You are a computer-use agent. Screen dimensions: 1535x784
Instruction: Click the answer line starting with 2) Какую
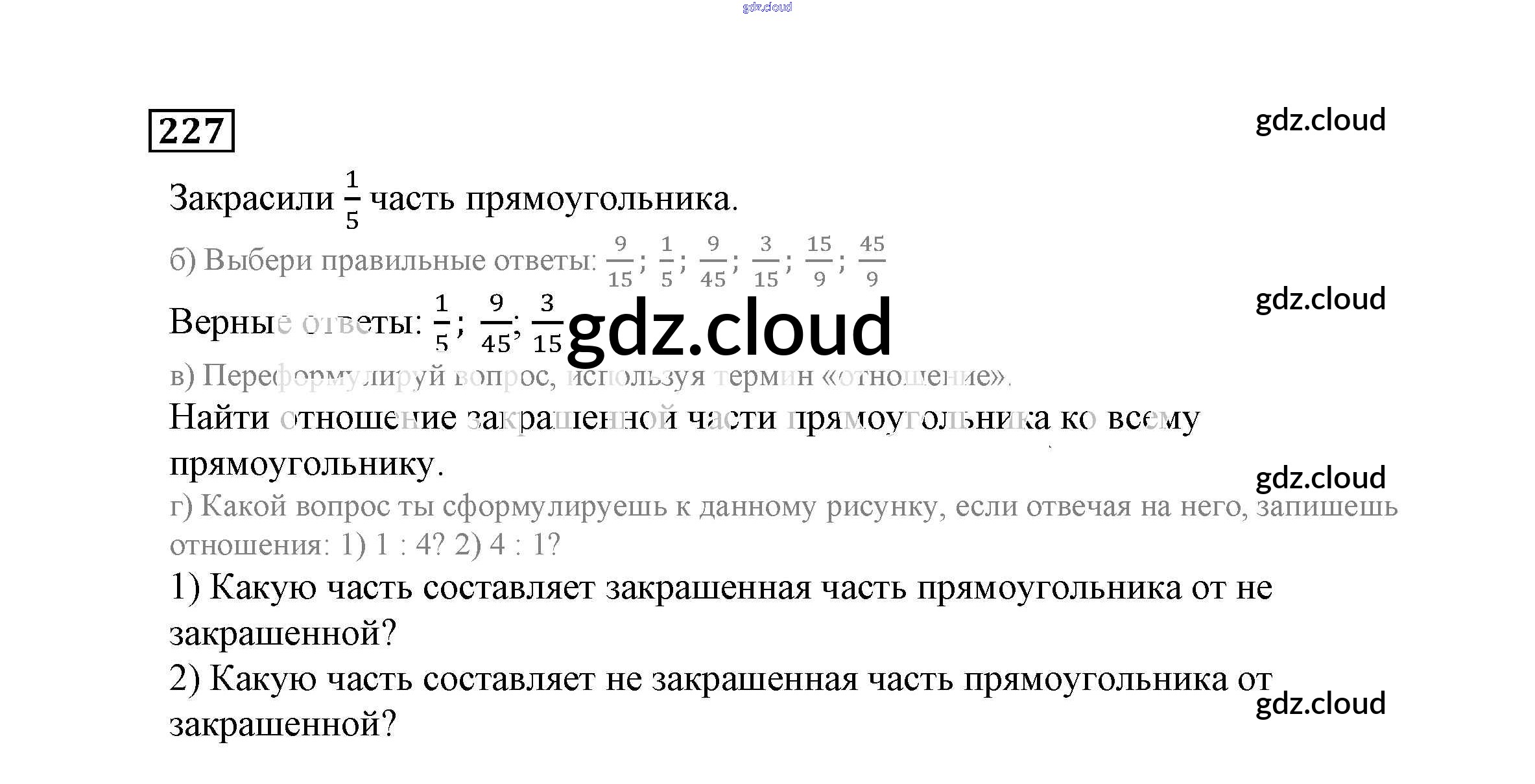click(x=720, y=680)
